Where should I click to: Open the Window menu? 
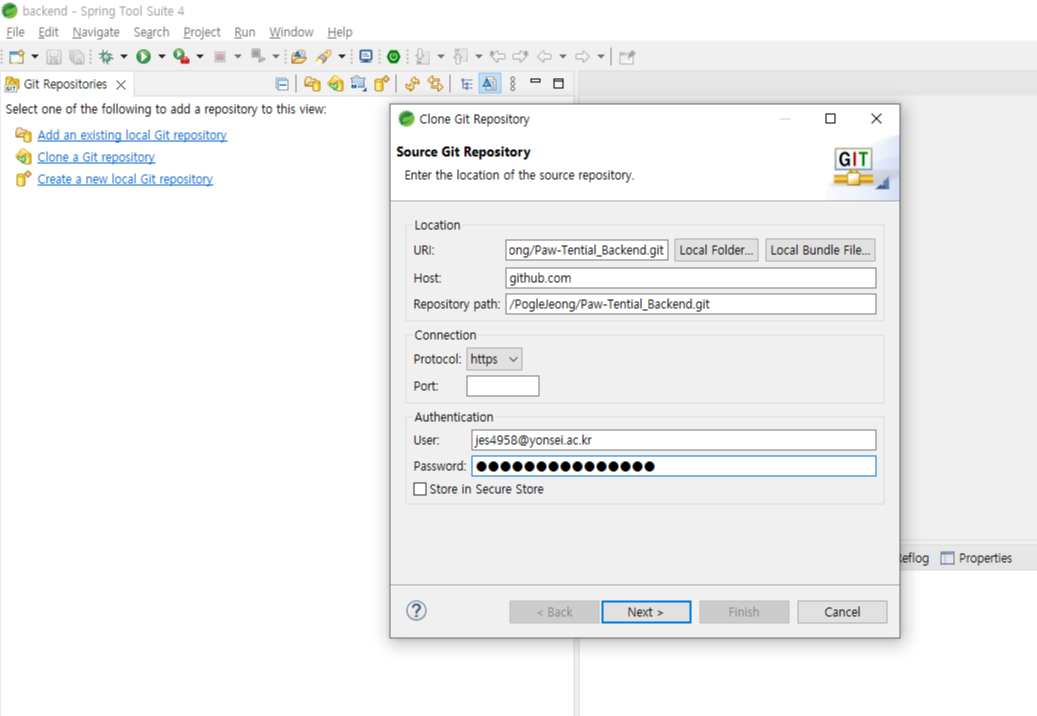click(x=291, y=32)
